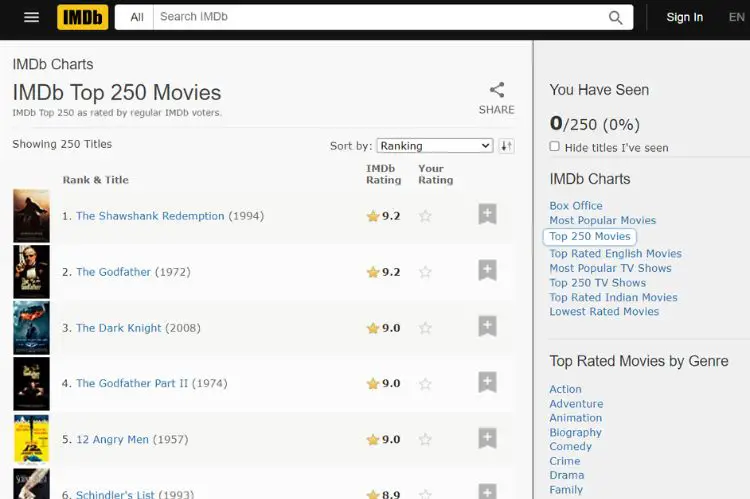Browse the Comedy genre
The height and width of the screenshot is (499, 750).
point(571,446)
